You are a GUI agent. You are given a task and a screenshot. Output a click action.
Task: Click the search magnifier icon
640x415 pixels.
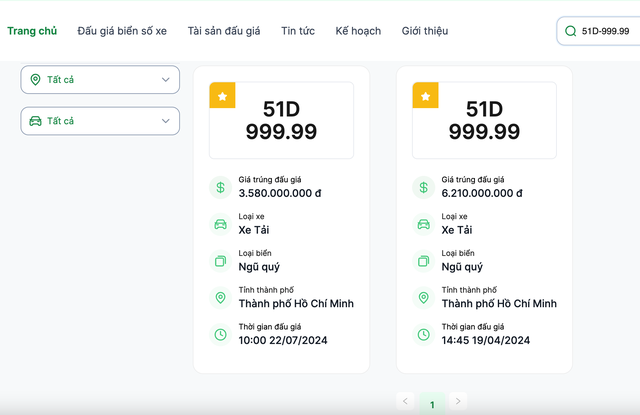tap(571, 31)
